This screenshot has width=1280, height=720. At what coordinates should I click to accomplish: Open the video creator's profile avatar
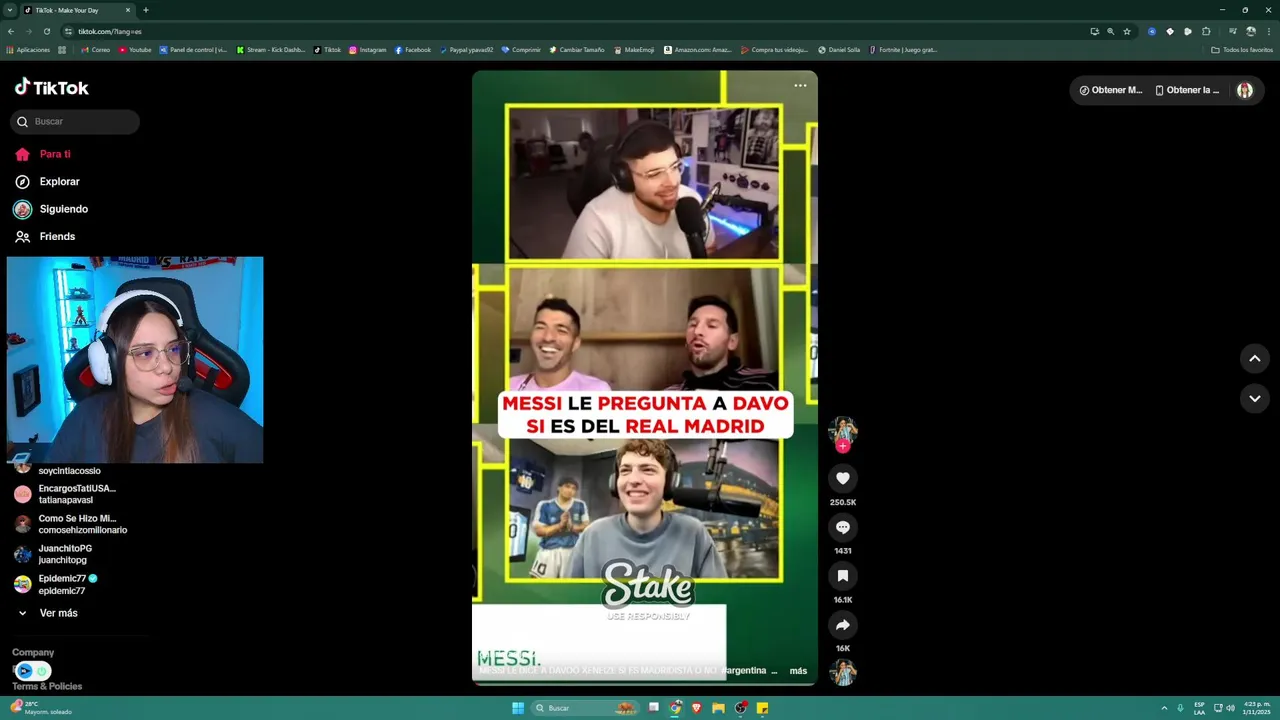pyautogui.click(x=843, y=430)
